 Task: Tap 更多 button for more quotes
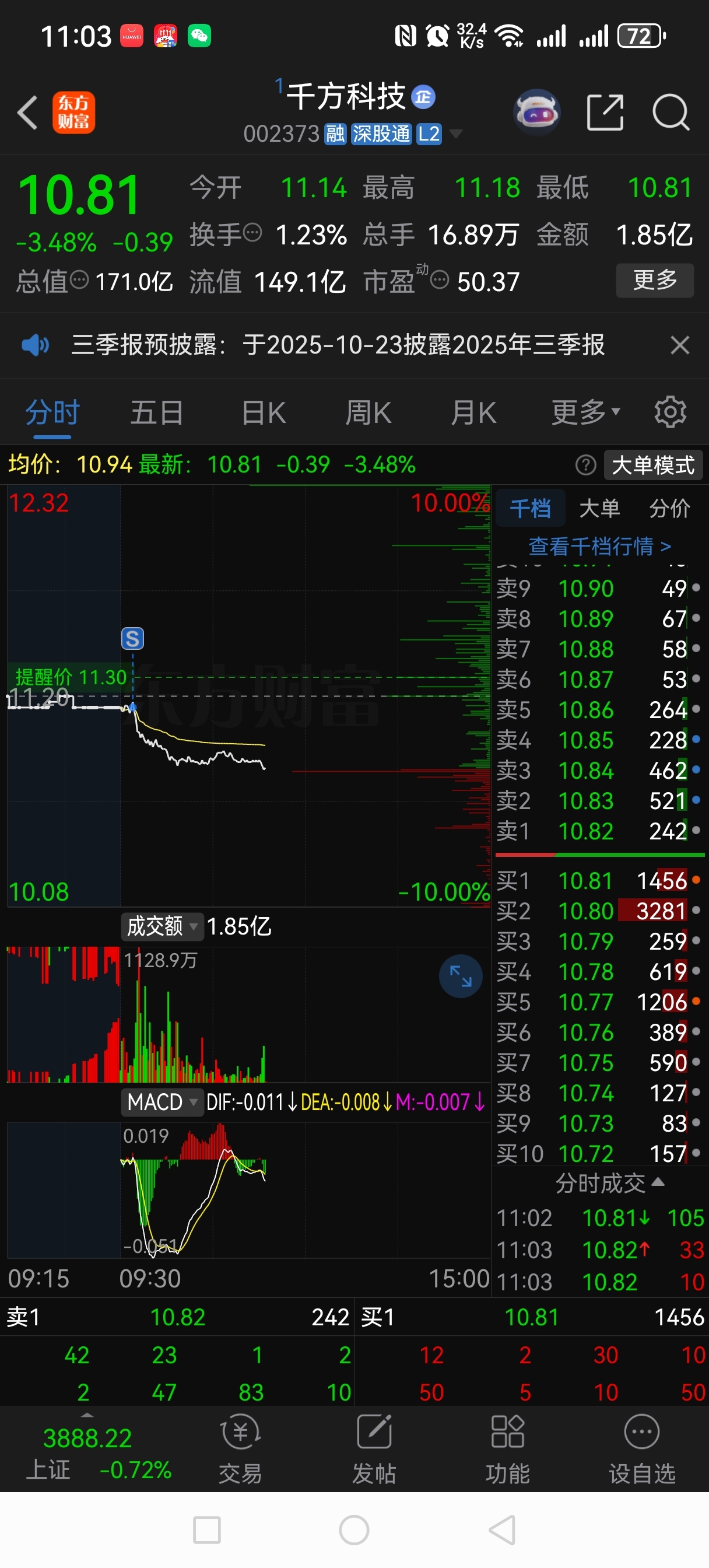click(x=655, y=280)
